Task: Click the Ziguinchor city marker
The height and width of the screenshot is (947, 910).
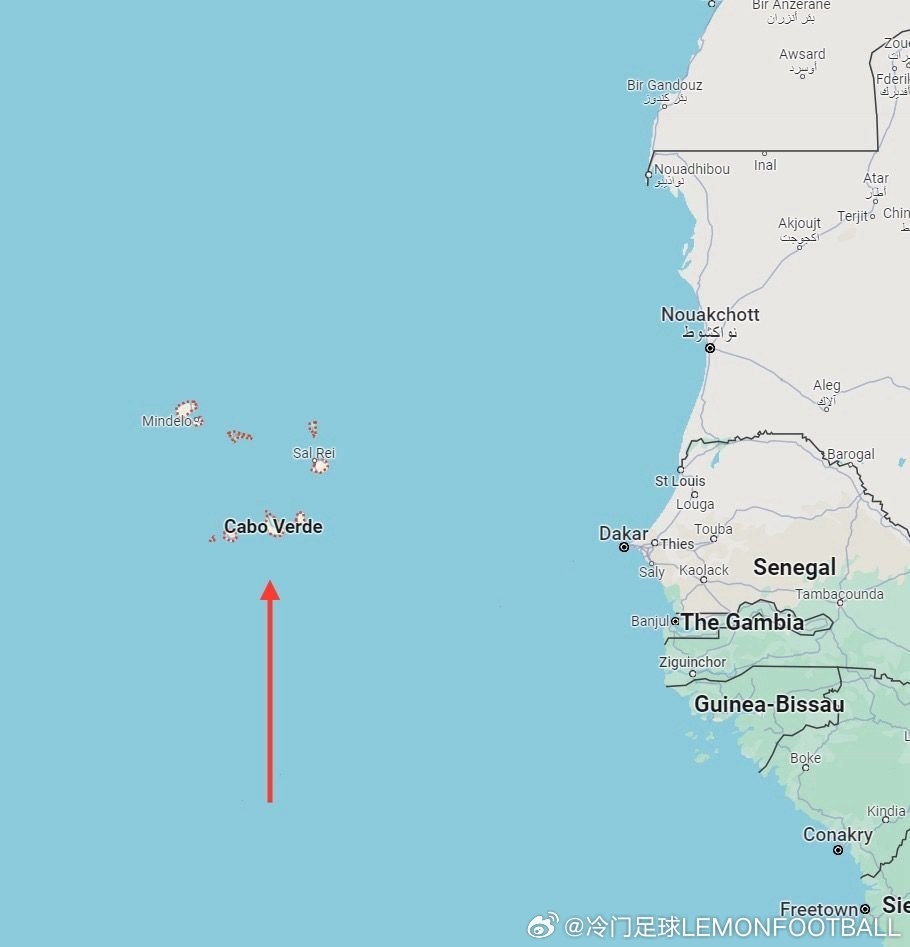Action: [693, 674]
